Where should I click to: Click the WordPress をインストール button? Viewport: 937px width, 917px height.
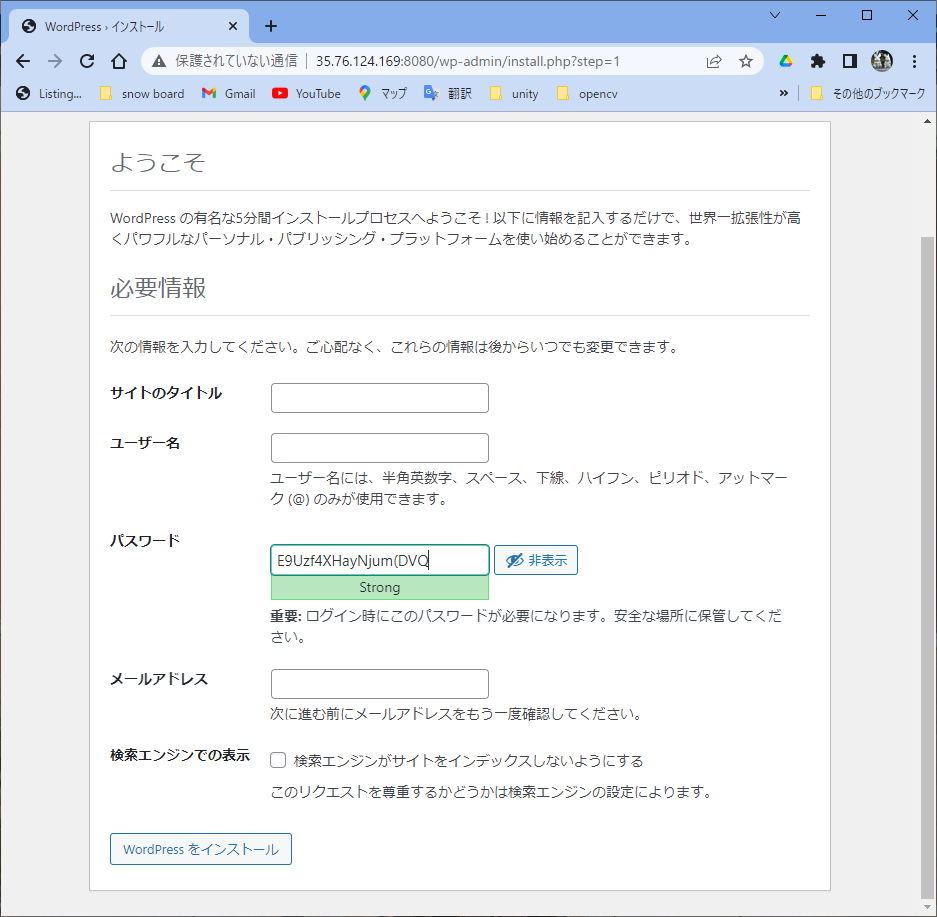pyautogui.click(x=201, y=849)
